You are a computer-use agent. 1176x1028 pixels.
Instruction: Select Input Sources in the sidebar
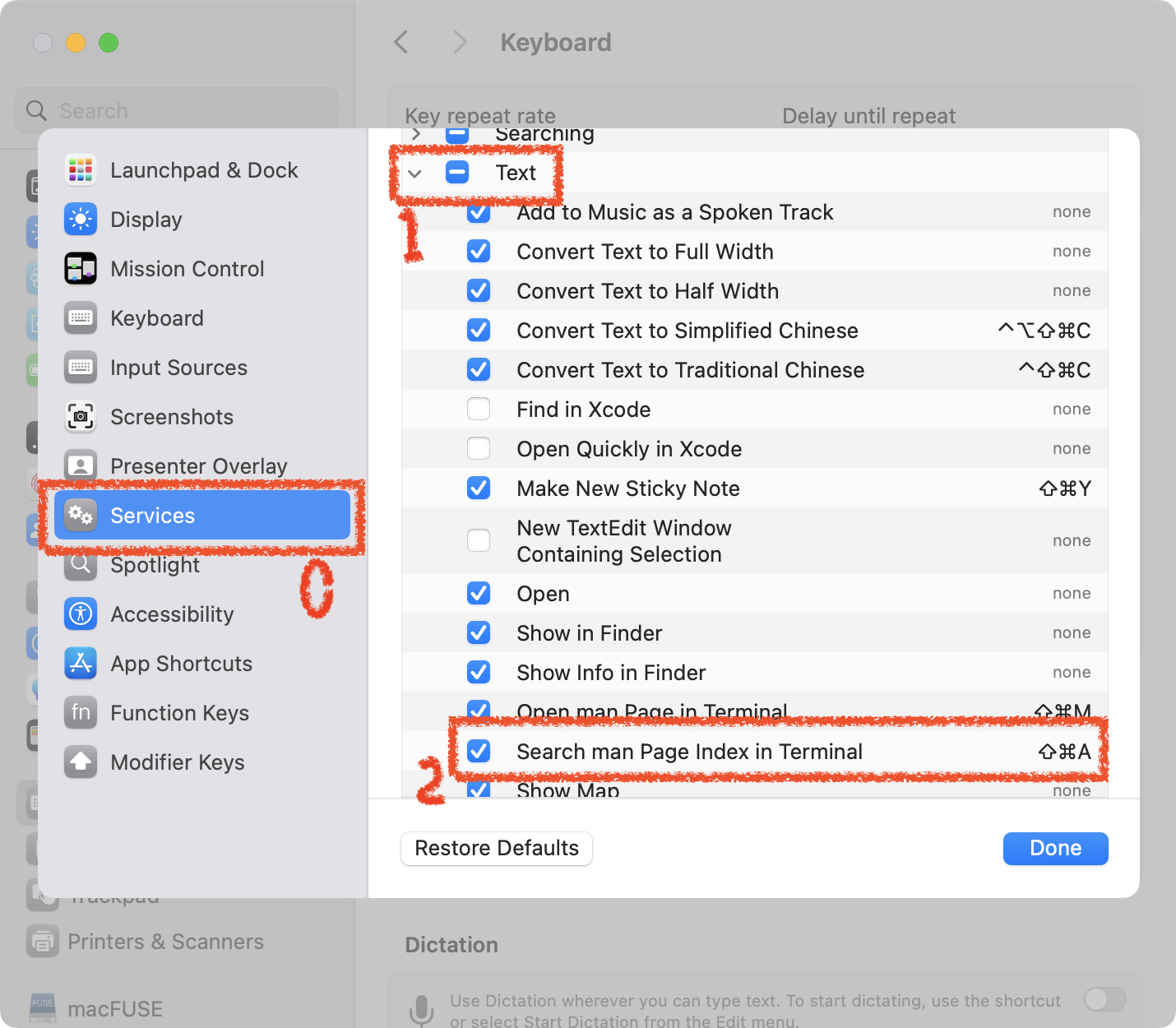tap(178, 368)
